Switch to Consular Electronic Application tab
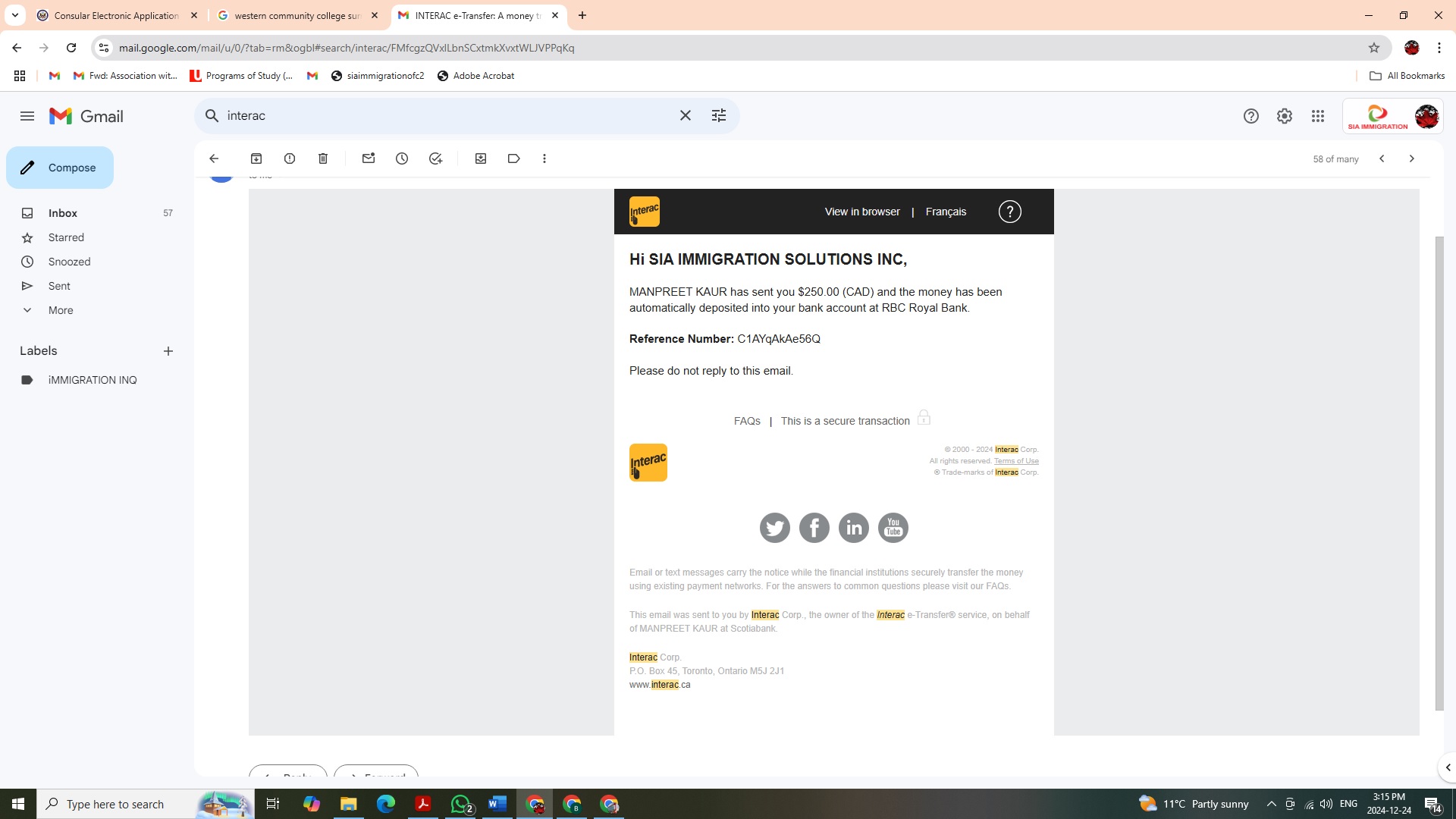This screenshot has height=819, width=1456. point(118,15)
